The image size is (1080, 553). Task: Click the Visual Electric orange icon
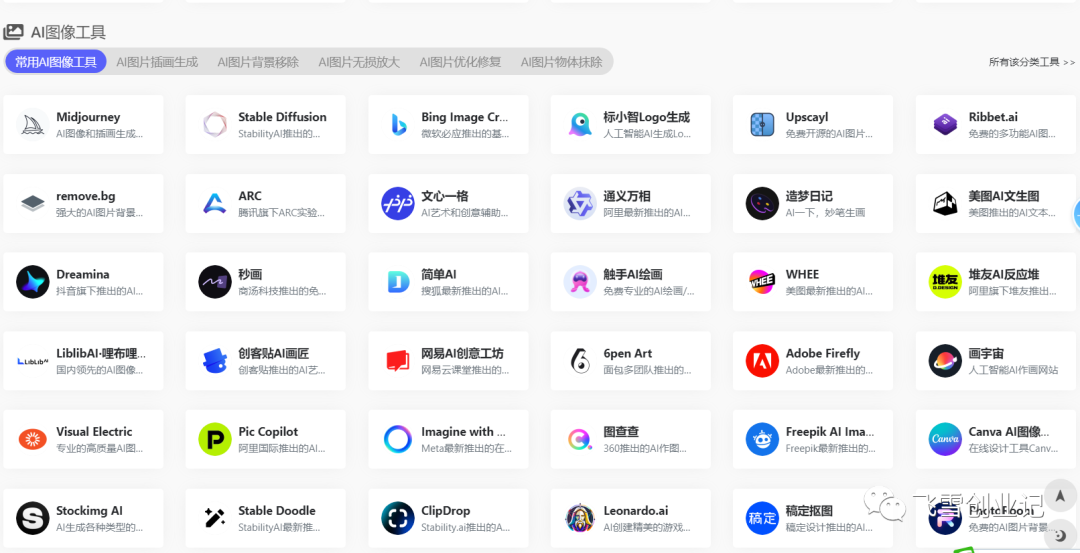[32, 439]
